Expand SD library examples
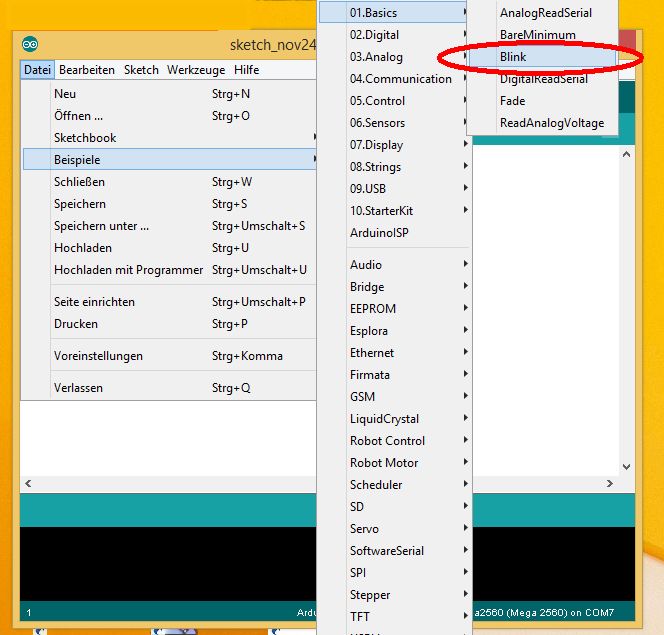 click(395, 507)
